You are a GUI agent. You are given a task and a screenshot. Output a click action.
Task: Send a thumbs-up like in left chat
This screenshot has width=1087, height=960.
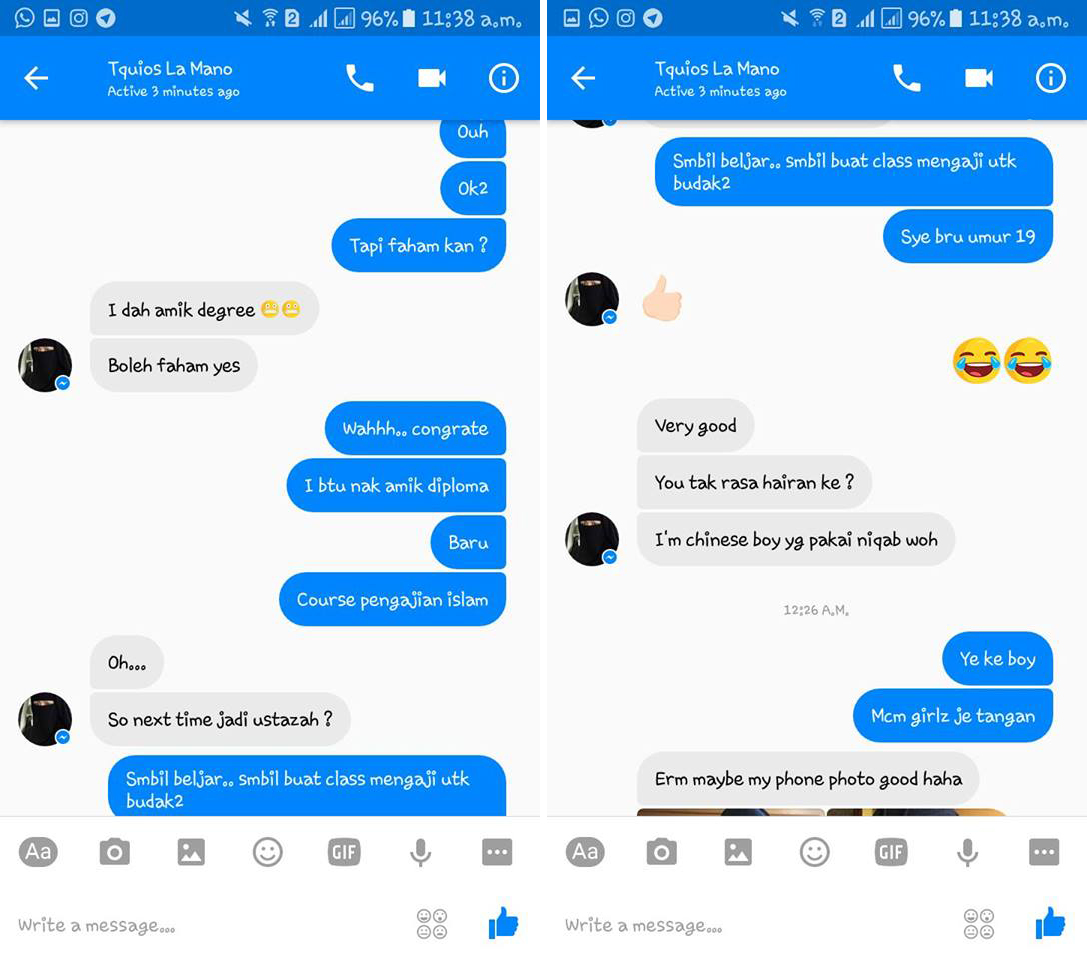[x=503, y=923]
